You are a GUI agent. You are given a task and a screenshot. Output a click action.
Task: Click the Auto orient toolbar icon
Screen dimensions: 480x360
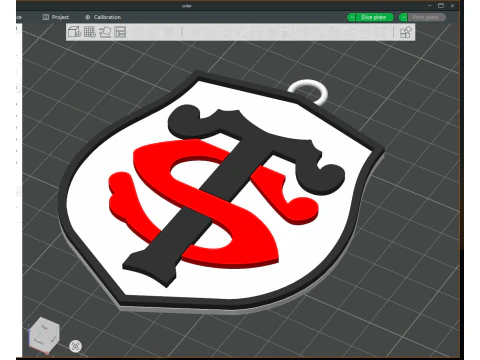(105, 32)
